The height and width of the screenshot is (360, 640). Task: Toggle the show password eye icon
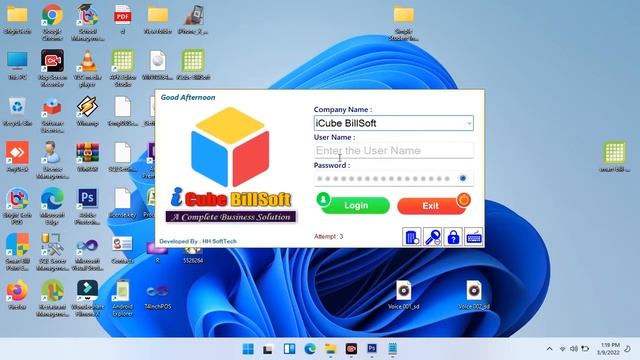point(462,178)
